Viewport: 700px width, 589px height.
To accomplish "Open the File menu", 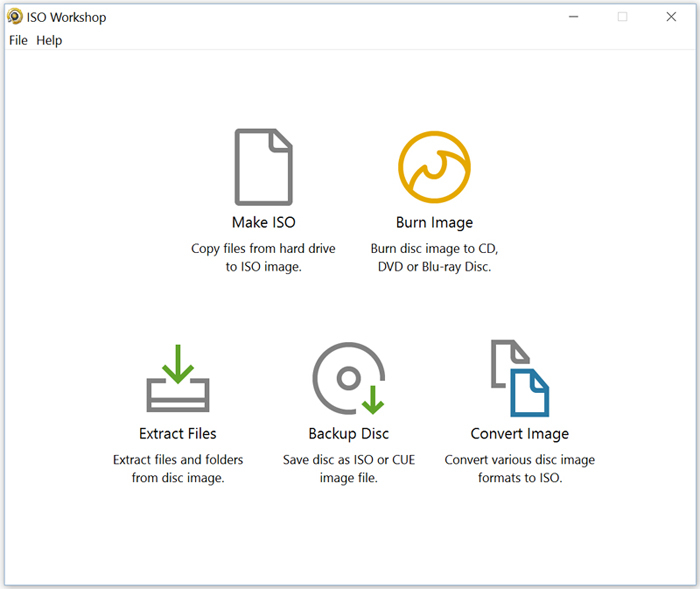I will coord(18,40).
